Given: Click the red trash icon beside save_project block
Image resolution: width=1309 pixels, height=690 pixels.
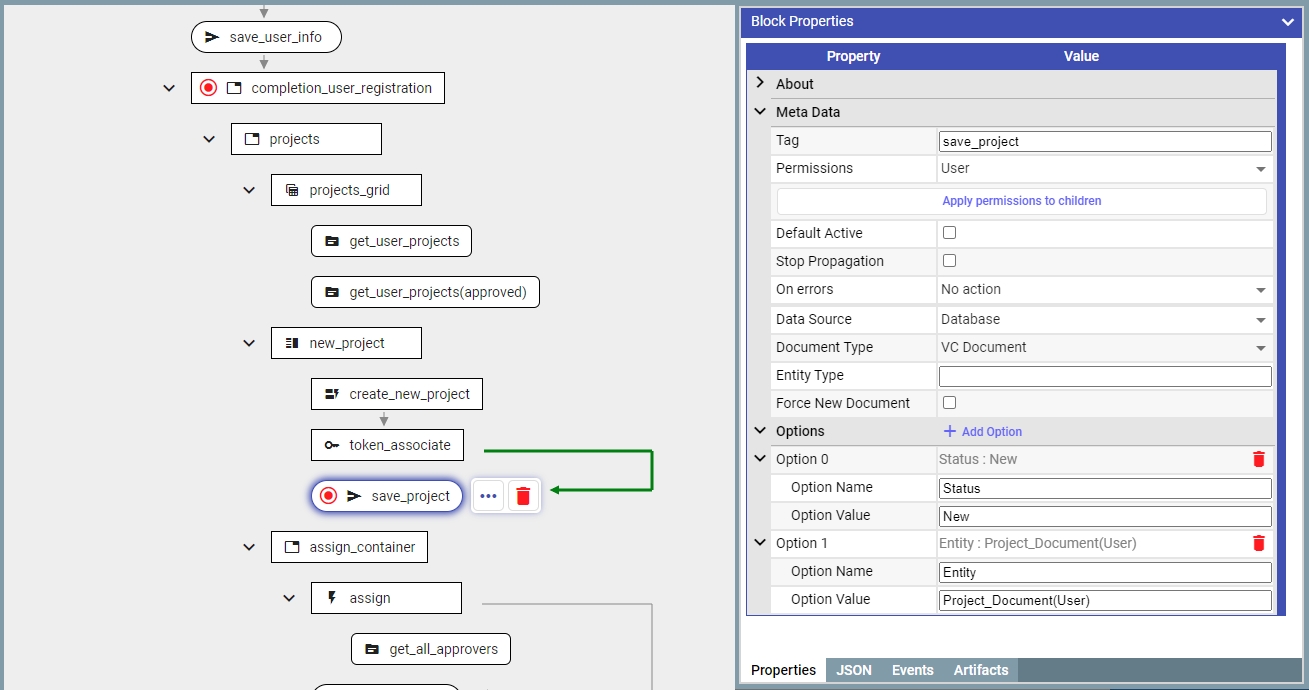Looking at the screenshot, I should pyautogui.click(x=524, y=496).
